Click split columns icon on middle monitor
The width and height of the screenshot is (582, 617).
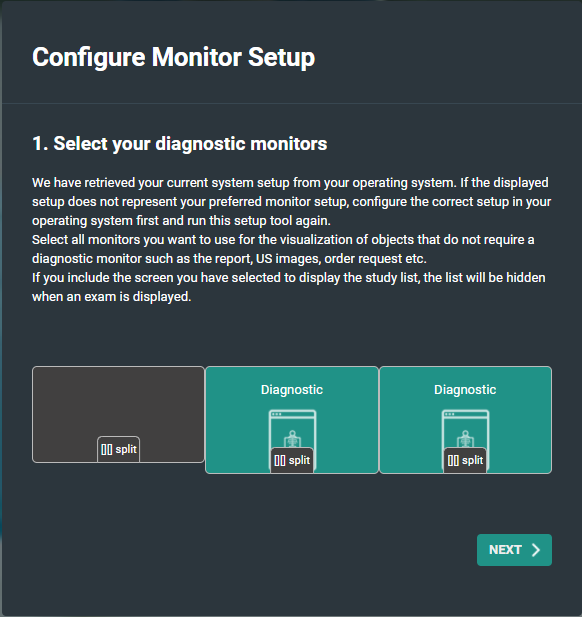tap(280, 460)
